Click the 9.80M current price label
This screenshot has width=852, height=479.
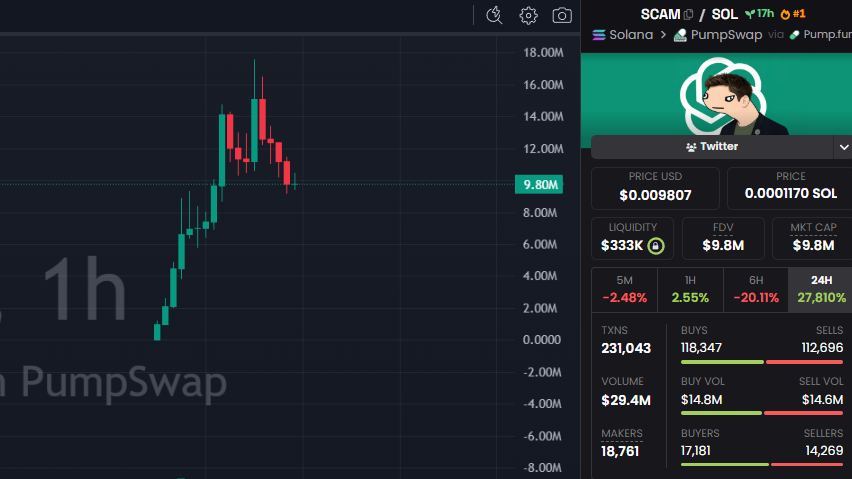pos(539,185)
